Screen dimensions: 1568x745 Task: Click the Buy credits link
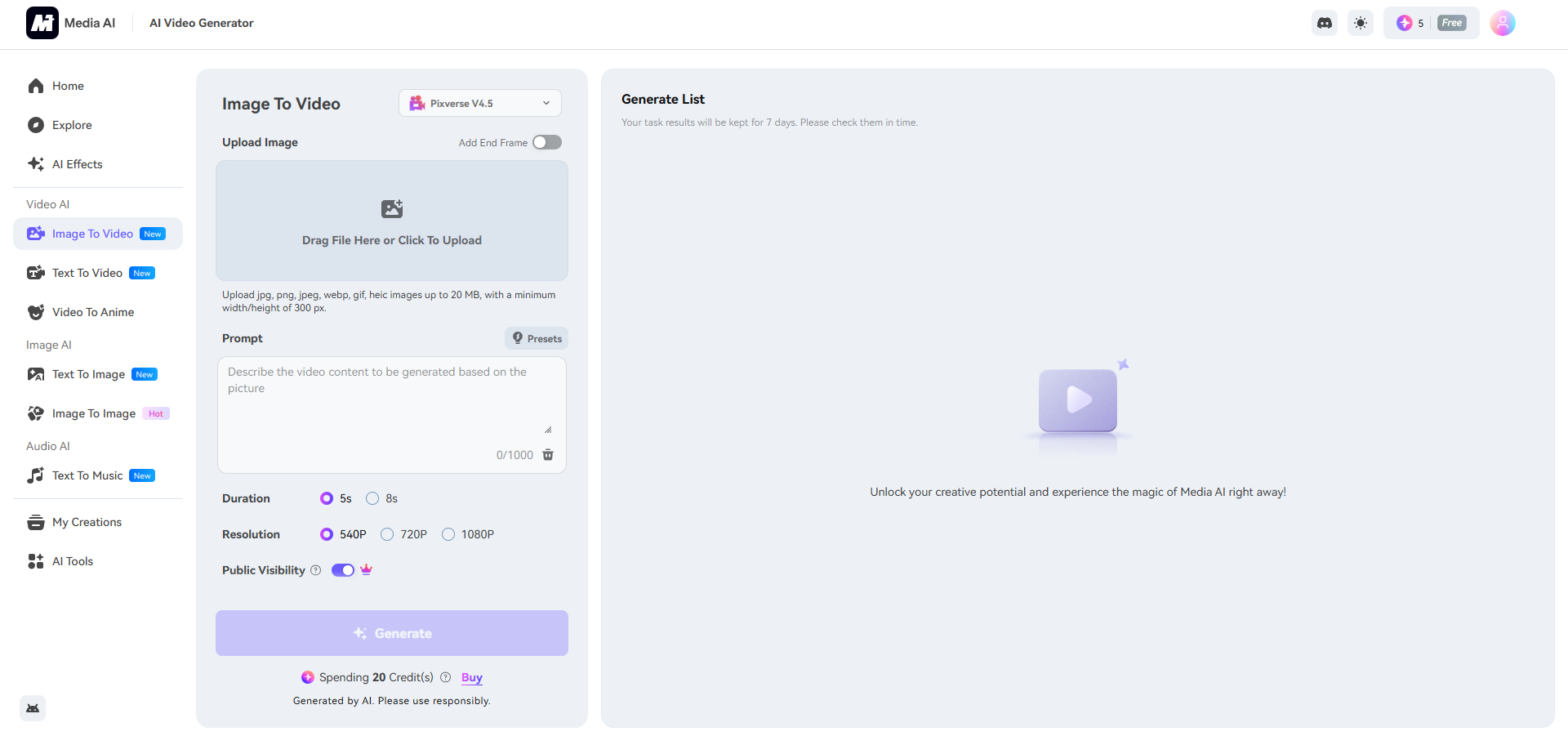tap(472, 677)
